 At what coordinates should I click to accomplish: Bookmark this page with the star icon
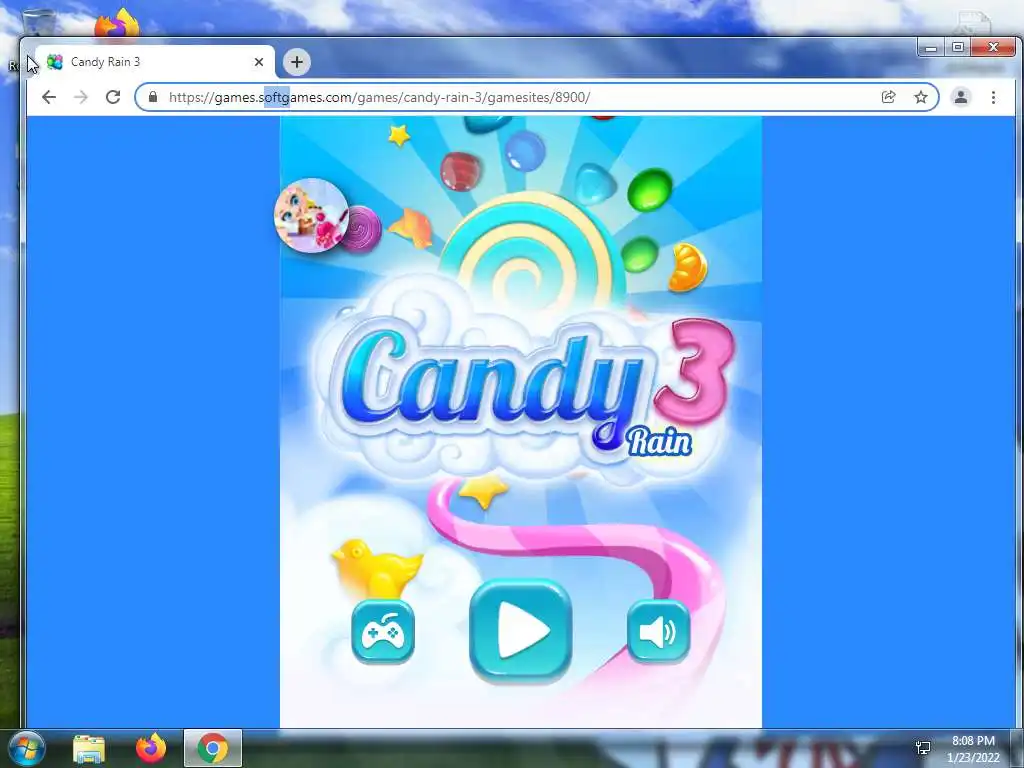click(921, 97)
